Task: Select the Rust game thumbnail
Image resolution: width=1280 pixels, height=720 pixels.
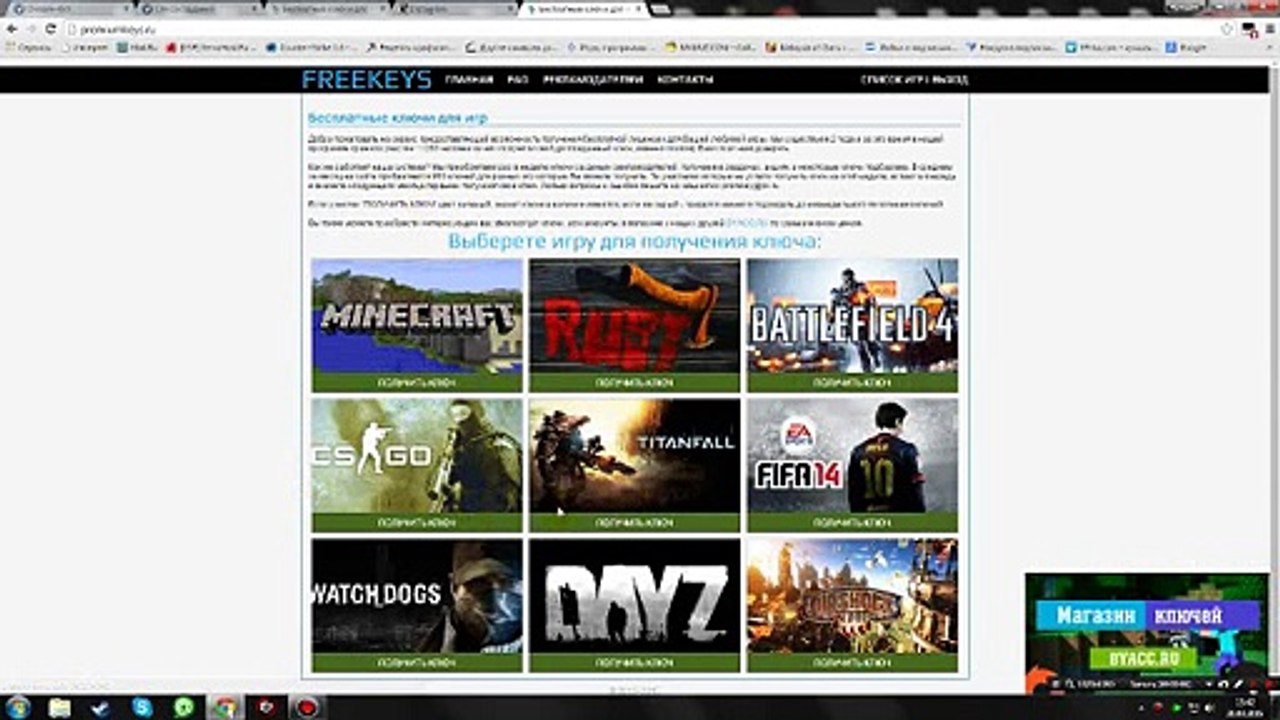Action: (635, 316)
